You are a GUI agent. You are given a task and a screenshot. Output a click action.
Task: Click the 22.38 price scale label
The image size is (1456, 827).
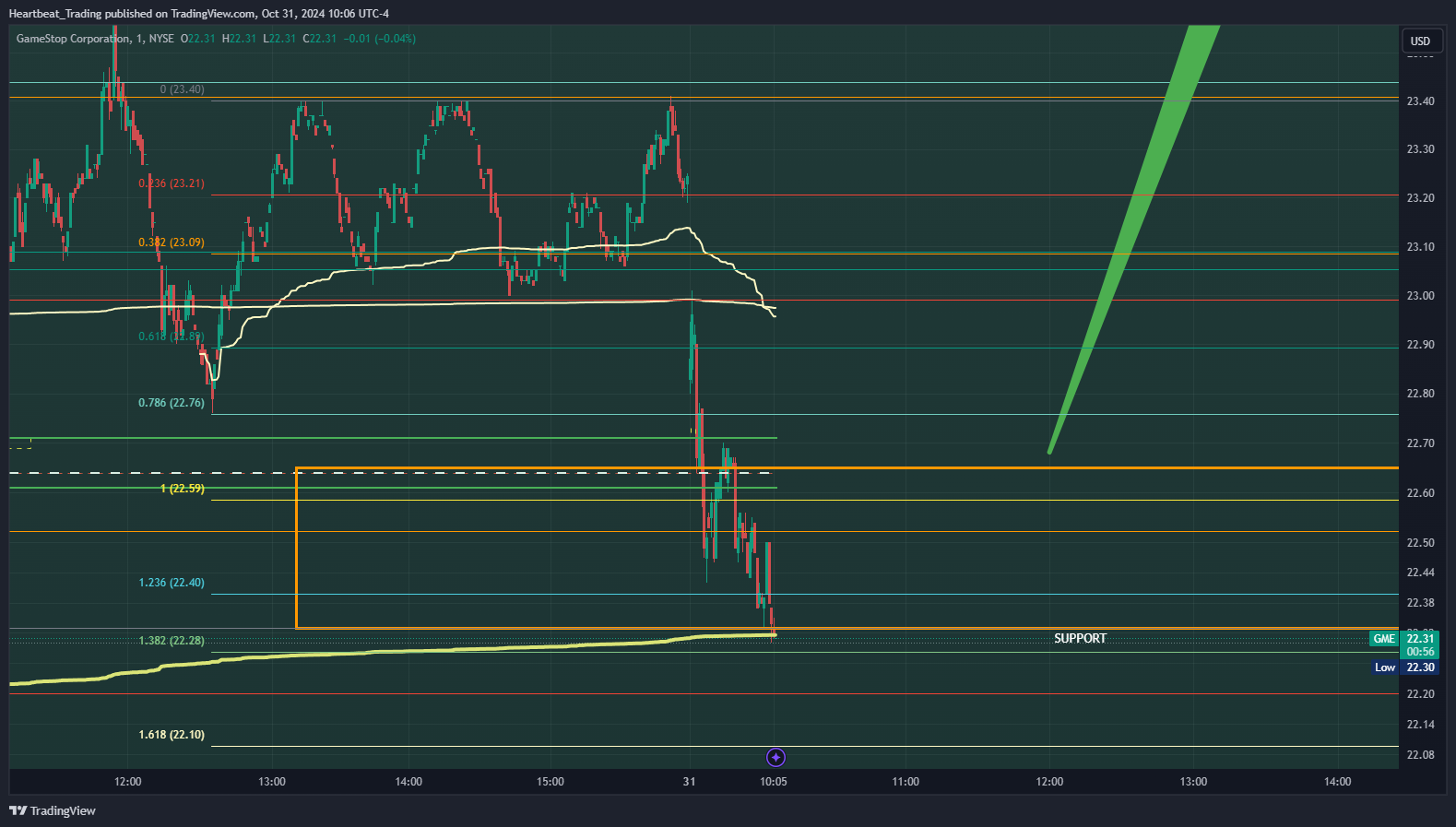click(1420, 603)
